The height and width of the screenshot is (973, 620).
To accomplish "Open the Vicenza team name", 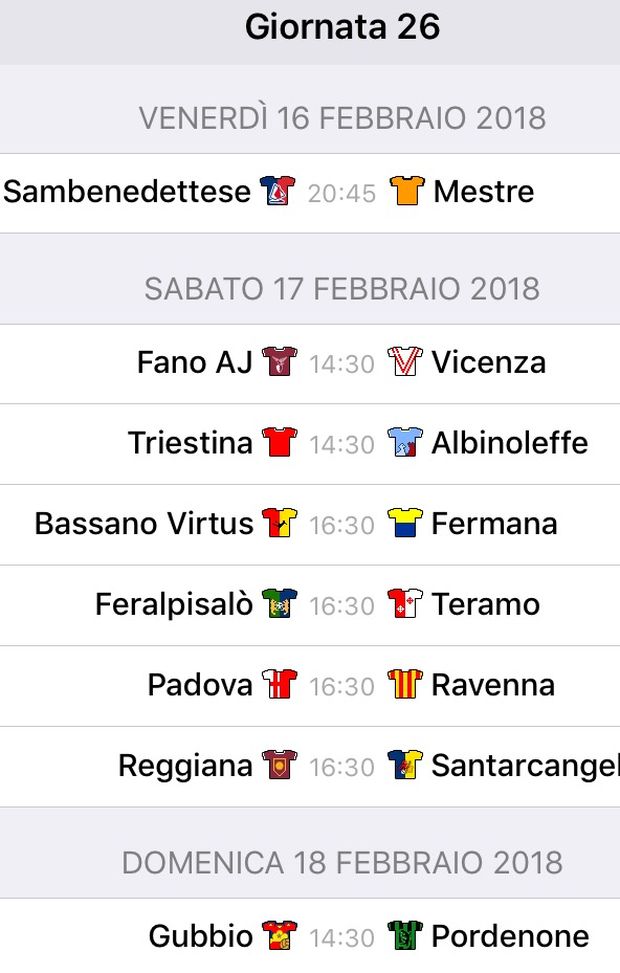I will pyautogui.click(x=489, y=362).
